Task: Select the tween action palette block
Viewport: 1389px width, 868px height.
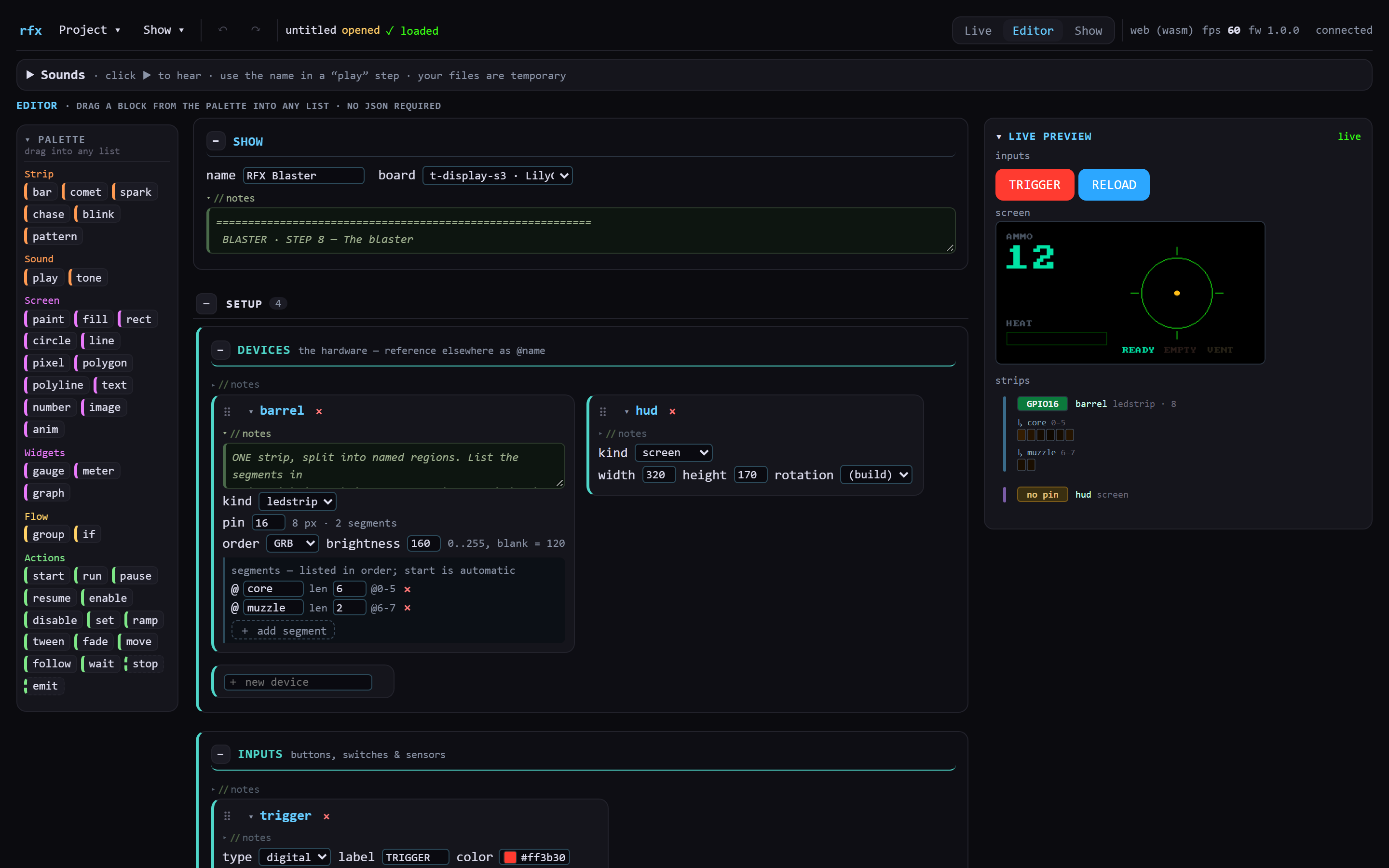Action: tap(47, 641)
